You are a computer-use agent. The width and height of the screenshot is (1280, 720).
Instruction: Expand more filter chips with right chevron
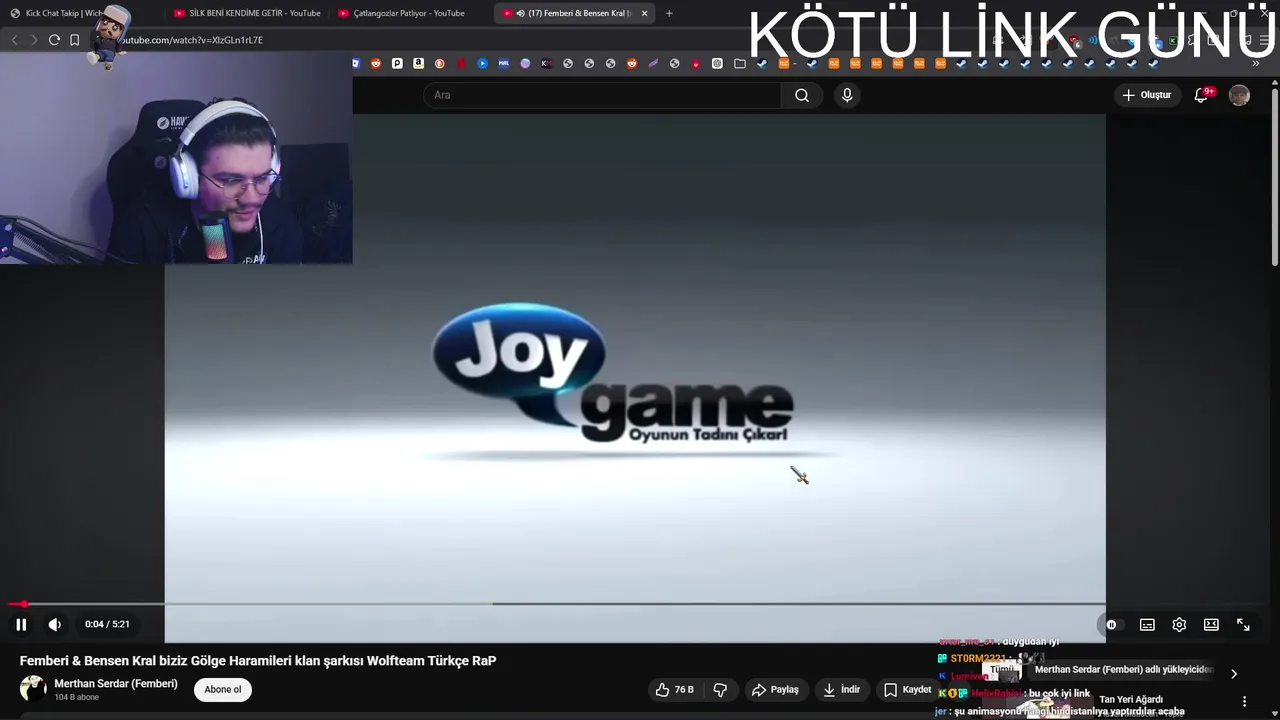1233,673
